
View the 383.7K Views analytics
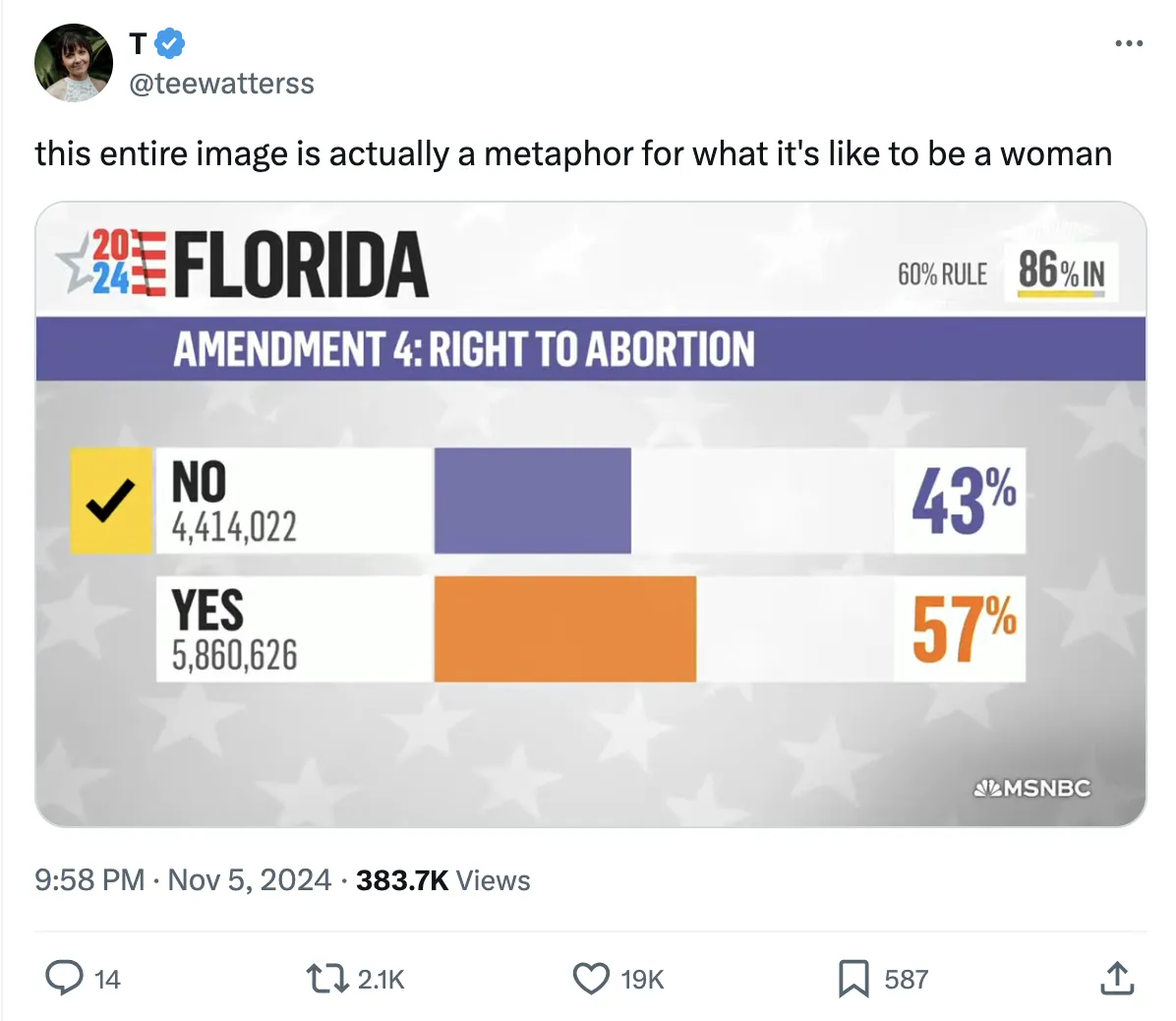click(442, 879)
